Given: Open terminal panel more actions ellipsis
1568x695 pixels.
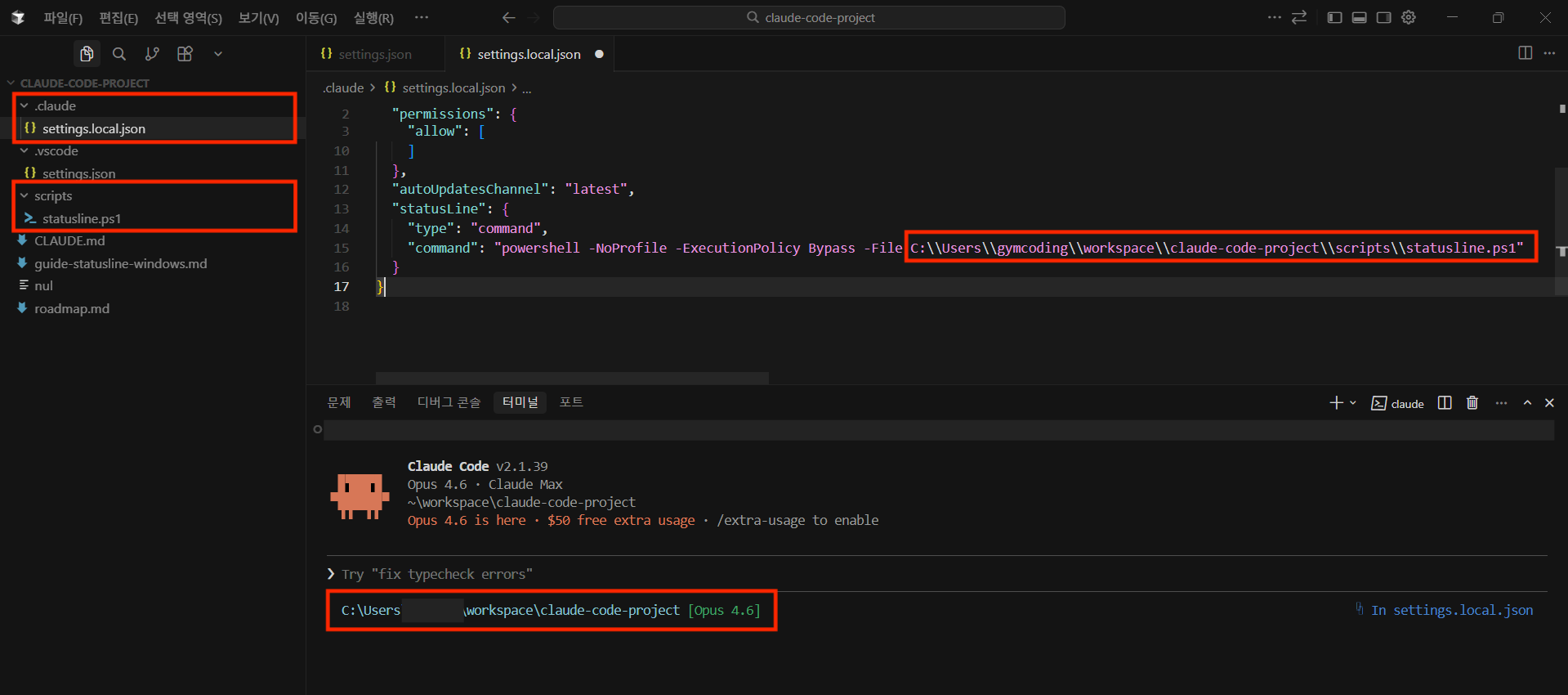Looking at the screenshot, I should tap(1501, 403).
